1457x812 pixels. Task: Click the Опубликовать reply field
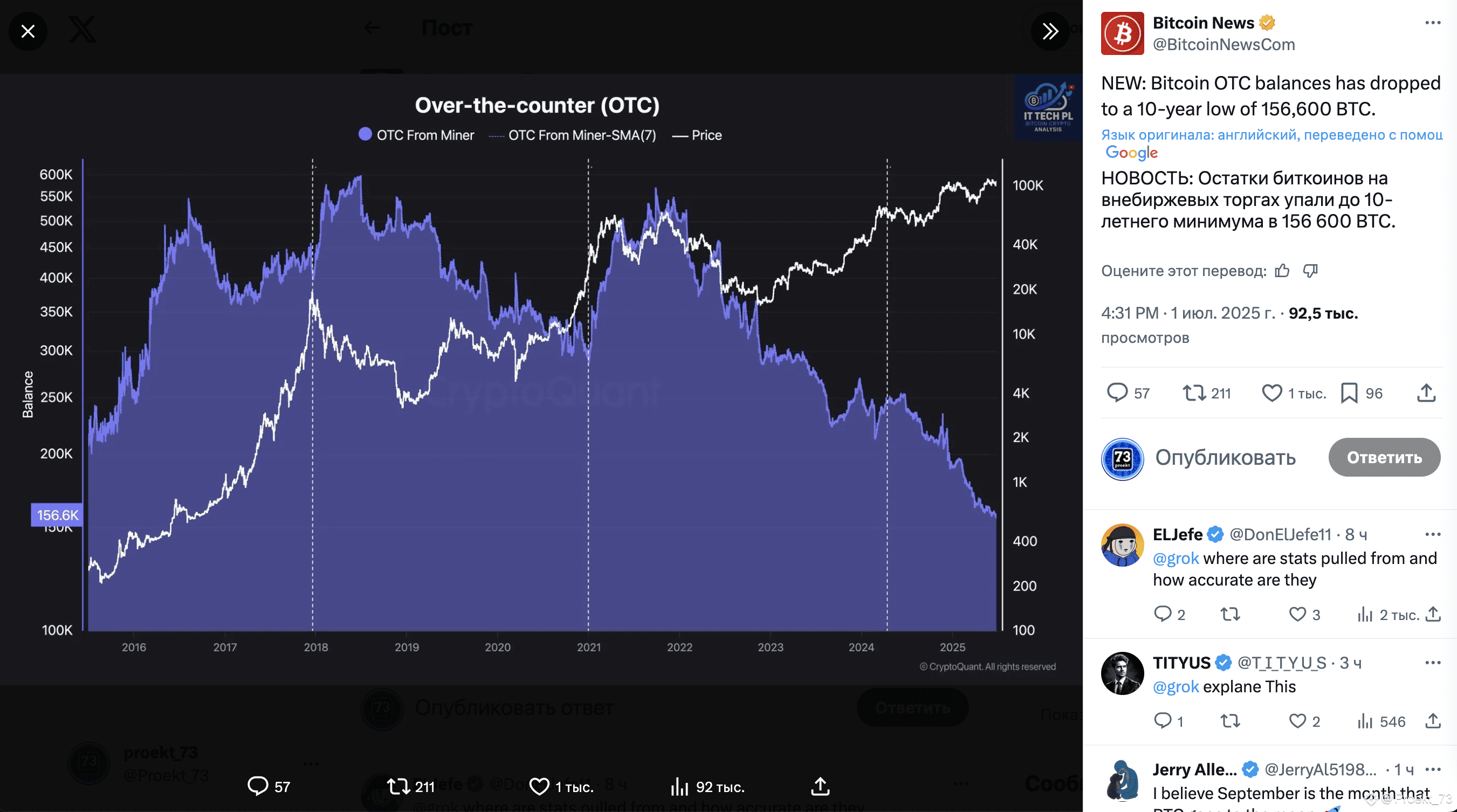click(x=1226, y=458)
